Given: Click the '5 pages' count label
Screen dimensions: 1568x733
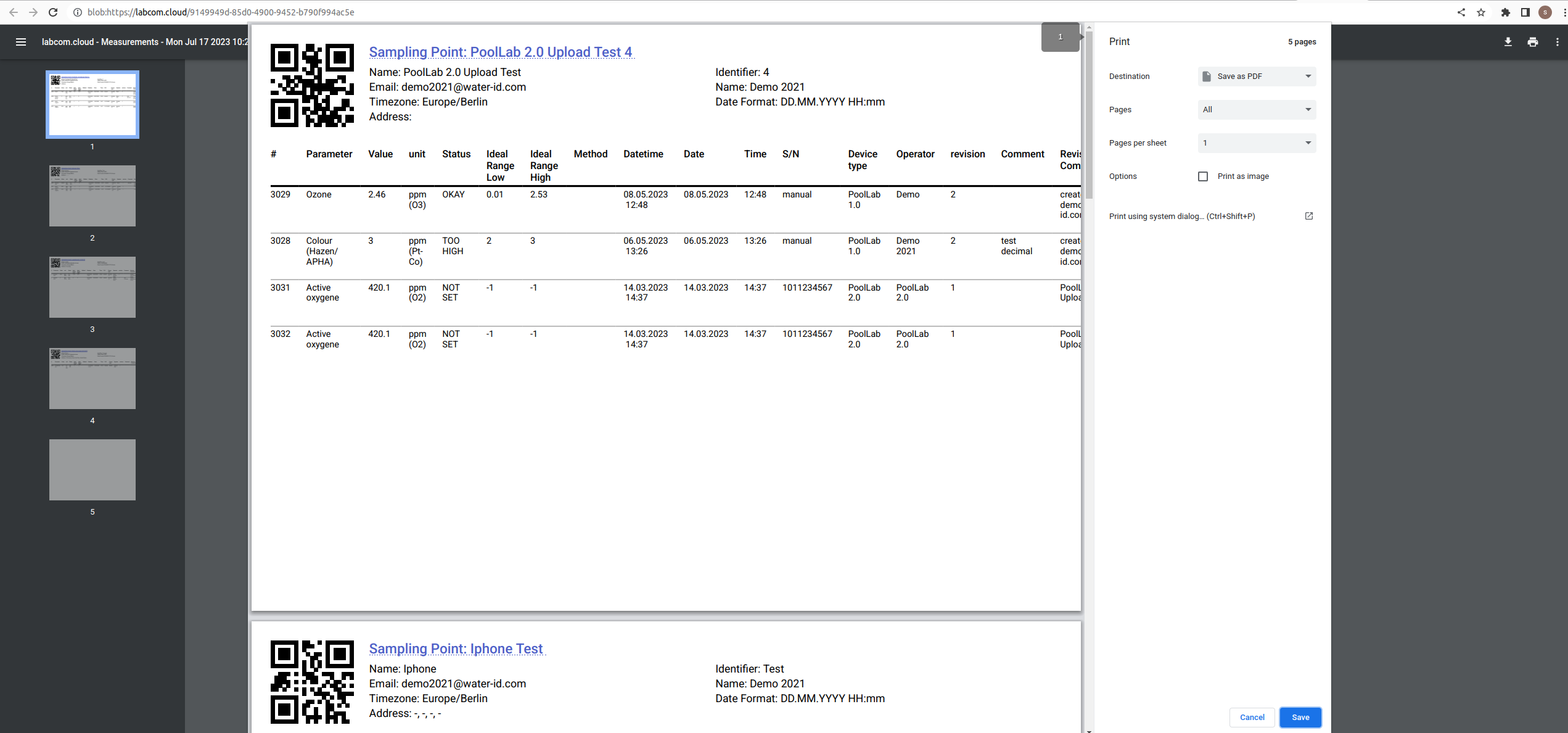Looking at the screenshot, I should [x=1302, y=42].
